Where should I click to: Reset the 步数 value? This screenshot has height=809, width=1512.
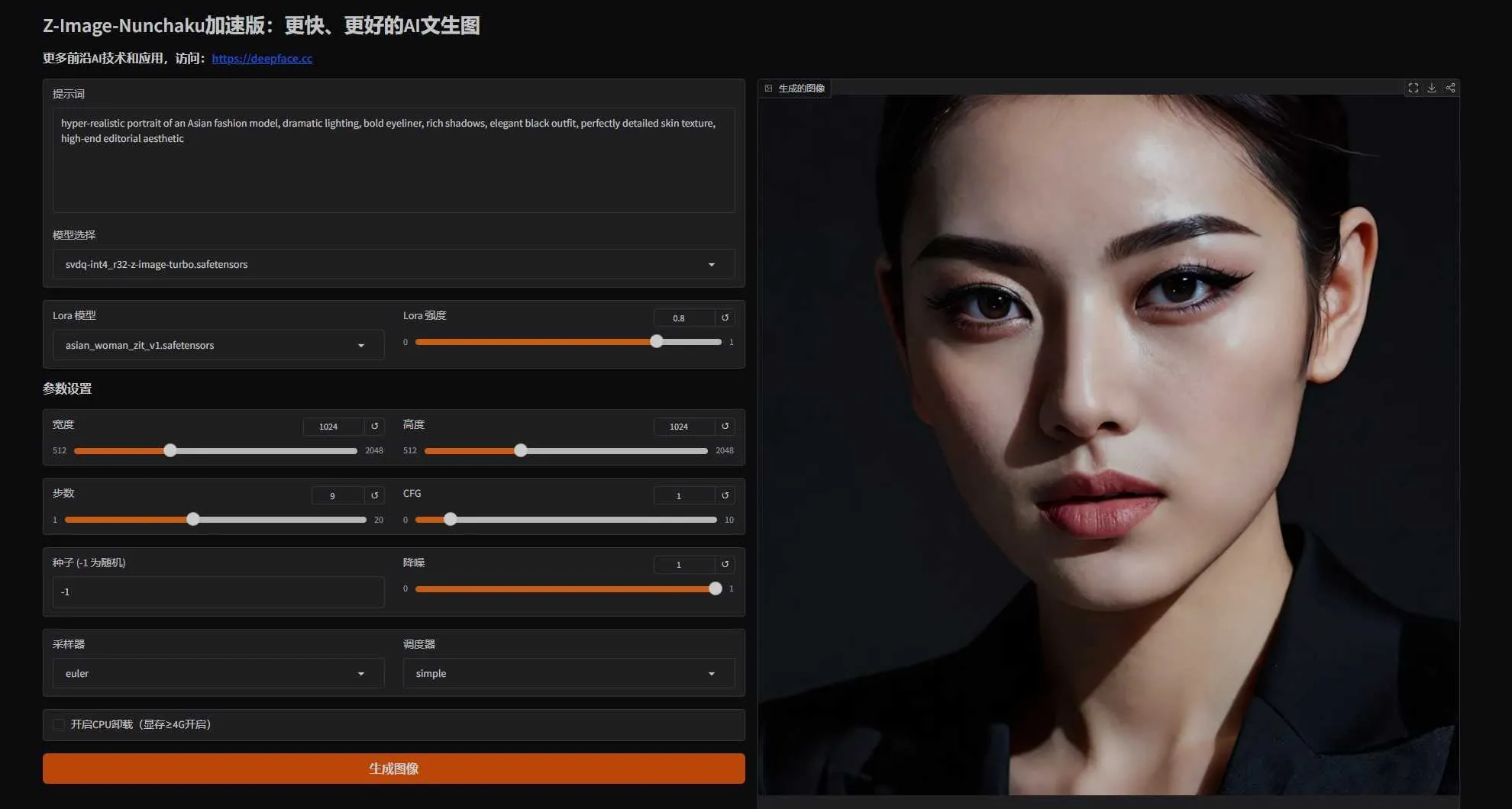(x=373, y=495)
